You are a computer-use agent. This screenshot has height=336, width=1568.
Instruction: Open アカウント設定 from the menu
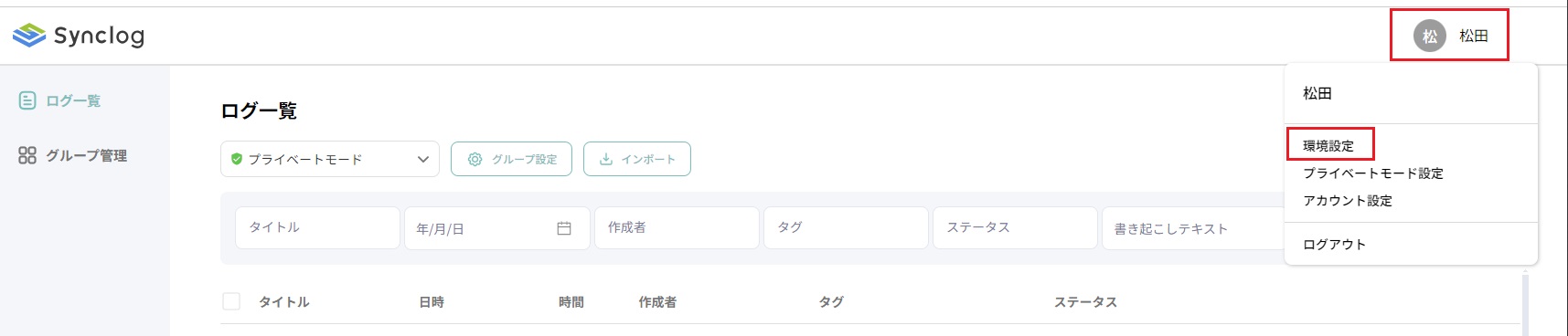pos(1348,201)
